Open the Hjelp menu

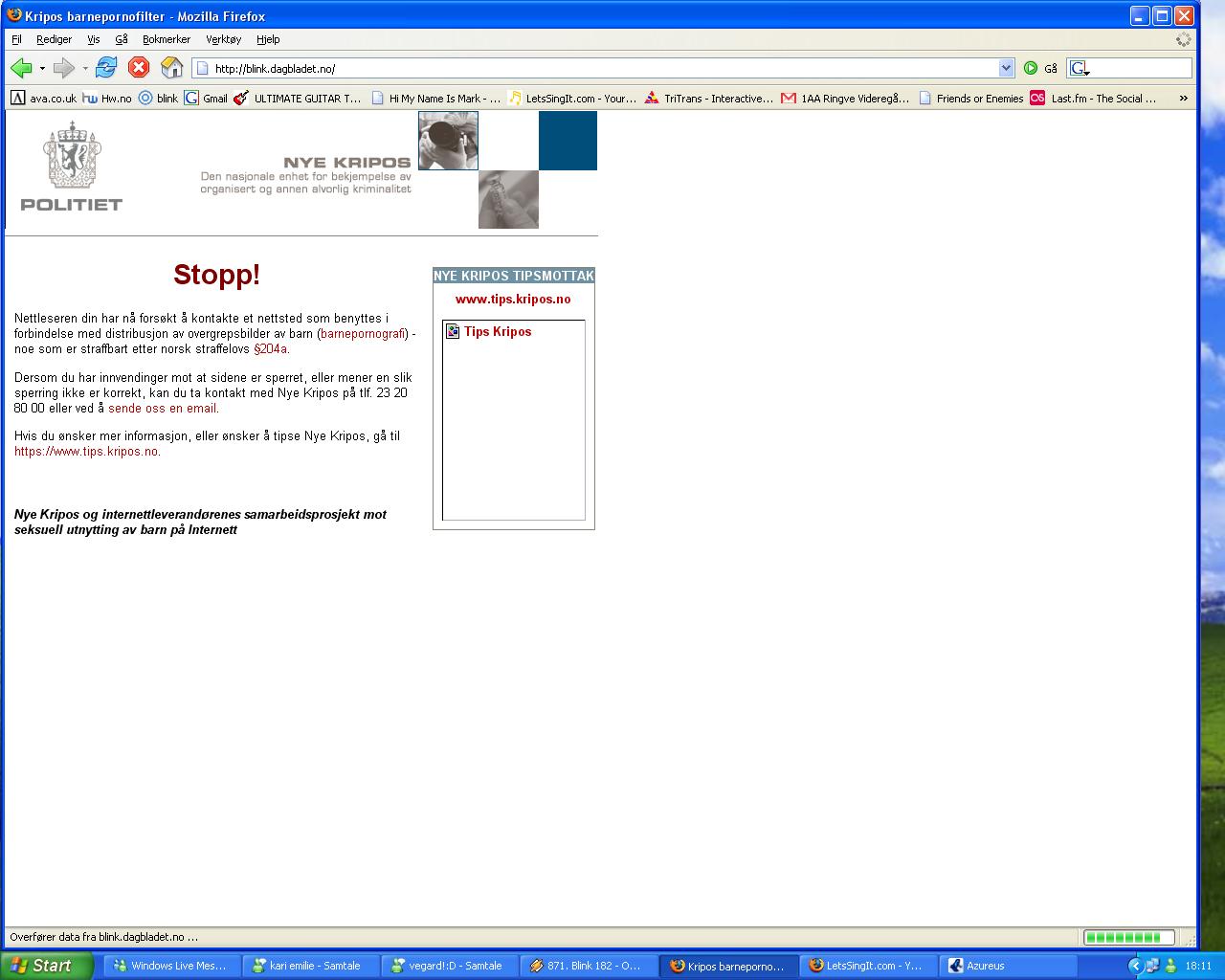(268, 39)
